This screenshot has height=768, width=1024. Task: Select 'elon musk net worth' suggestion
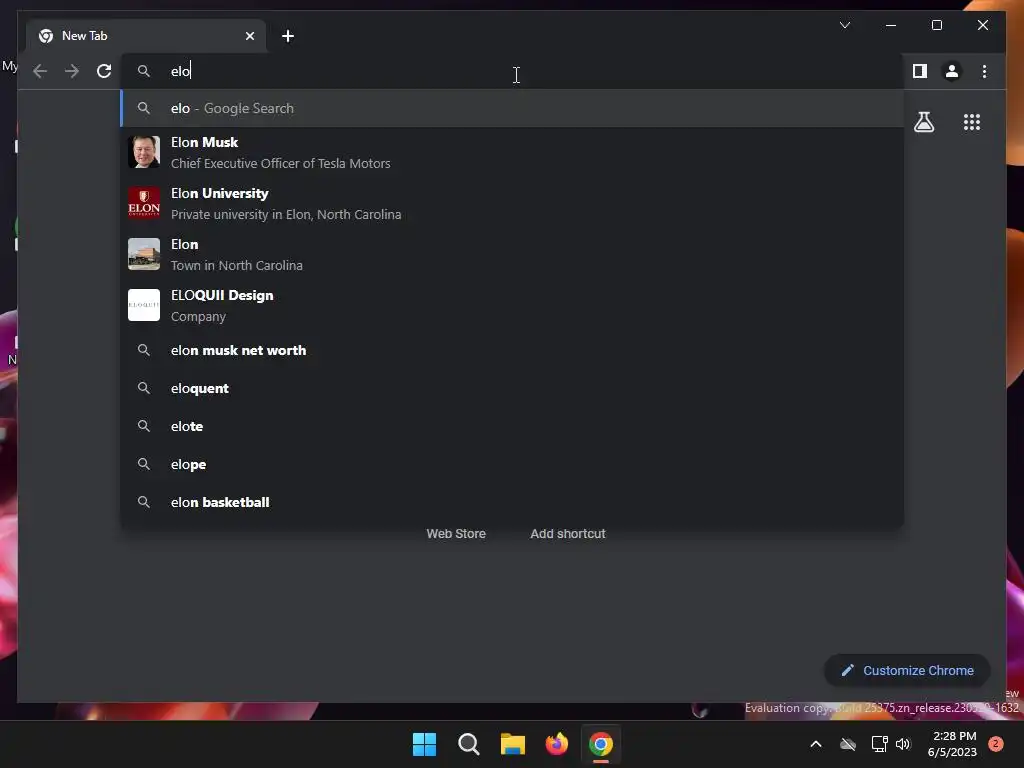point(513,350)
